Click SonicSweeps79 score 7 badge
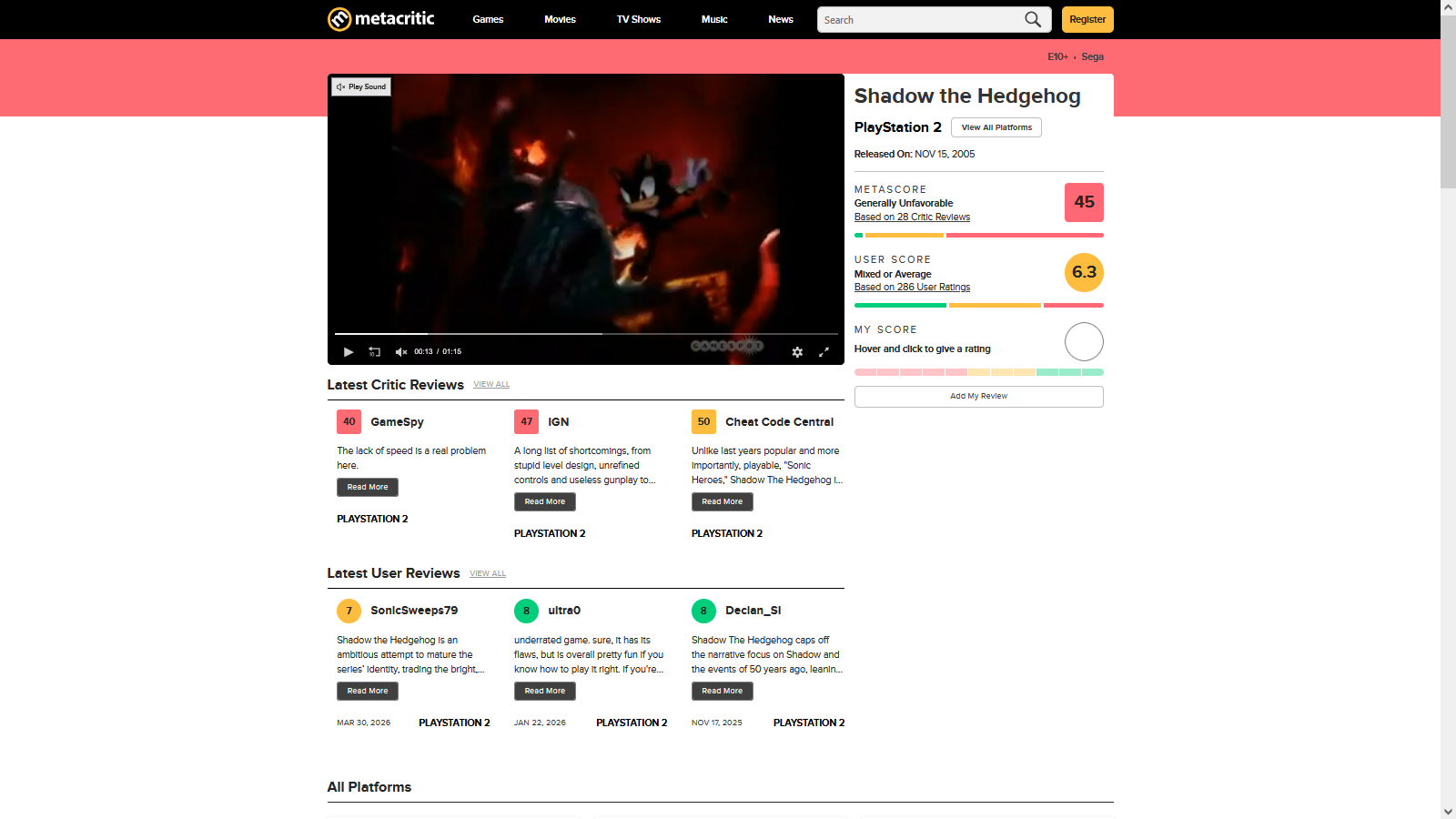1456x819 pixels. (x=349, y=611)
